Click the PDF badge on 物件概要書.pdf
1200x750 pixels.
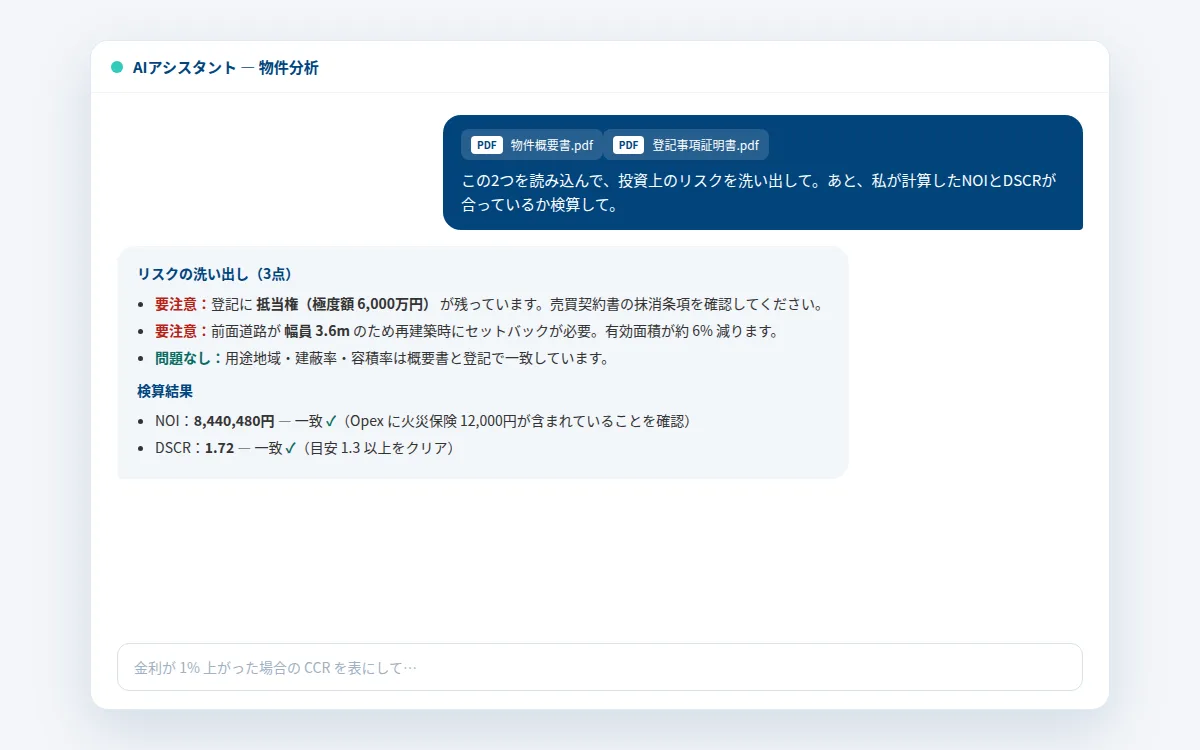coord(487,145)
